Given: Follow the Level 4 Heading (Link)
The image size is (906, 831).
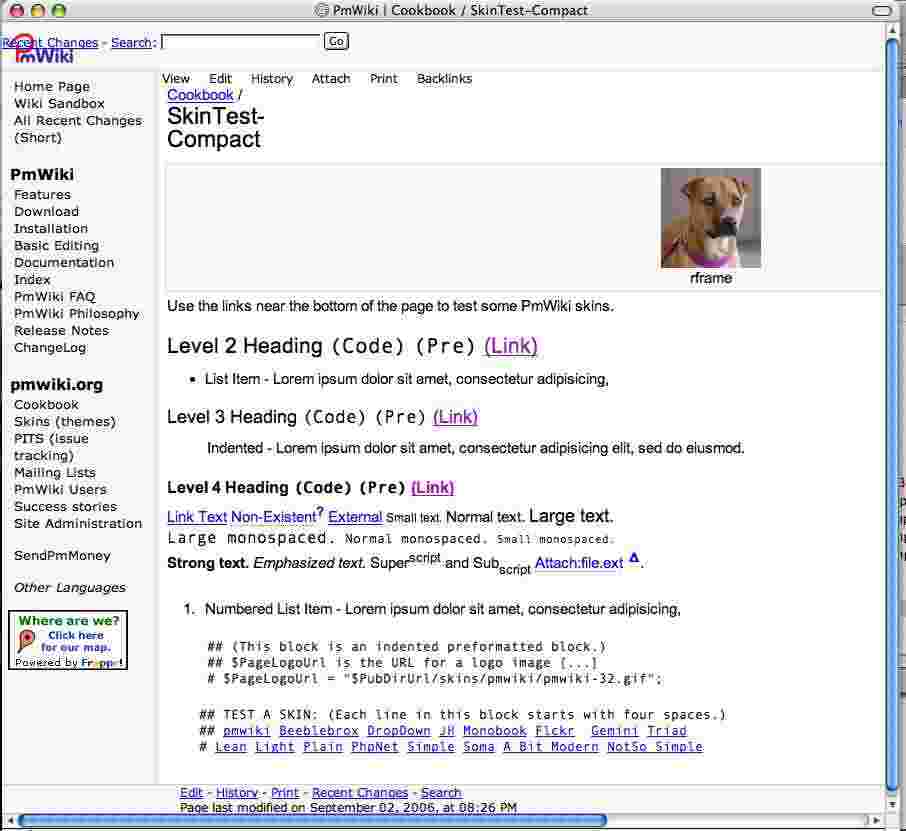Looking at the screenshot, I should point(433,488).
